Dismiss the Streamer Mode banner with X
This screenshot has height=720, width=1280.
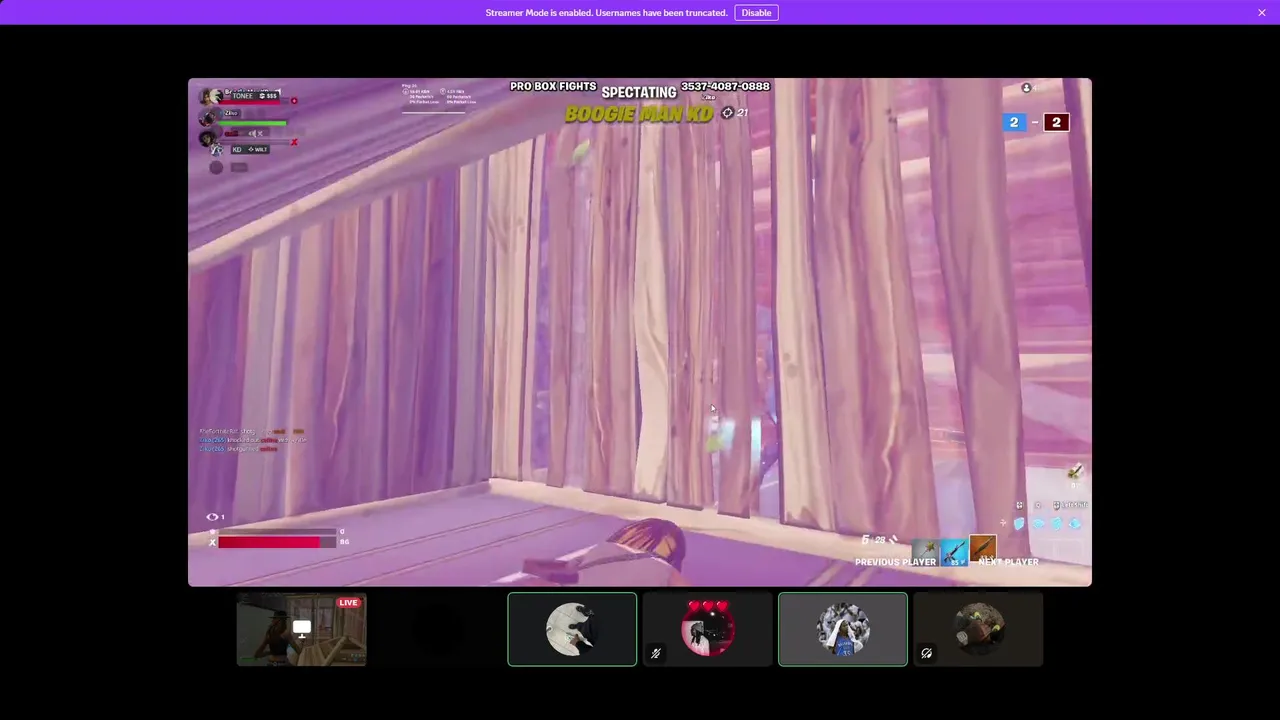point(1262,13)
